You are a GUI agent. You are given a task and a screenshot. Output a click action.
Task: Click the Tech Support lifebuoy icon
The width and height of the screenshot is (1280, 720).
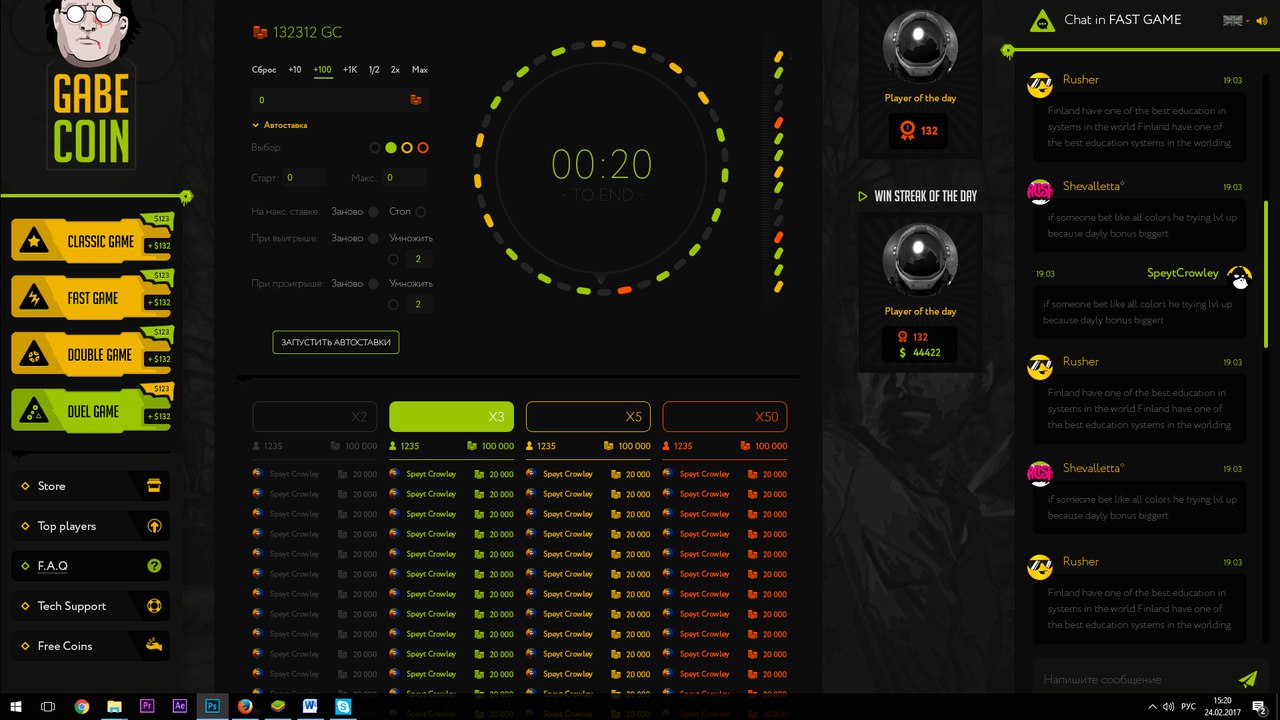[154, 606]
